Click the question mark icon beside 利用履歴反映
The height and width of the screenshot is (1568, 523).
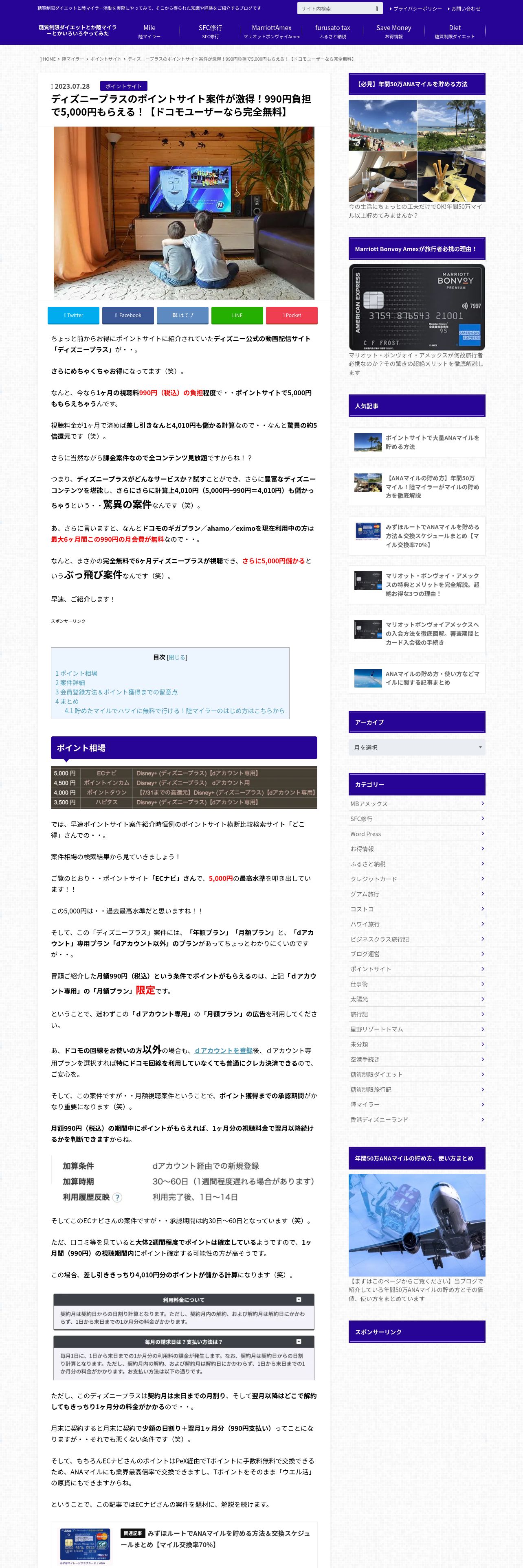point(117,1197)
